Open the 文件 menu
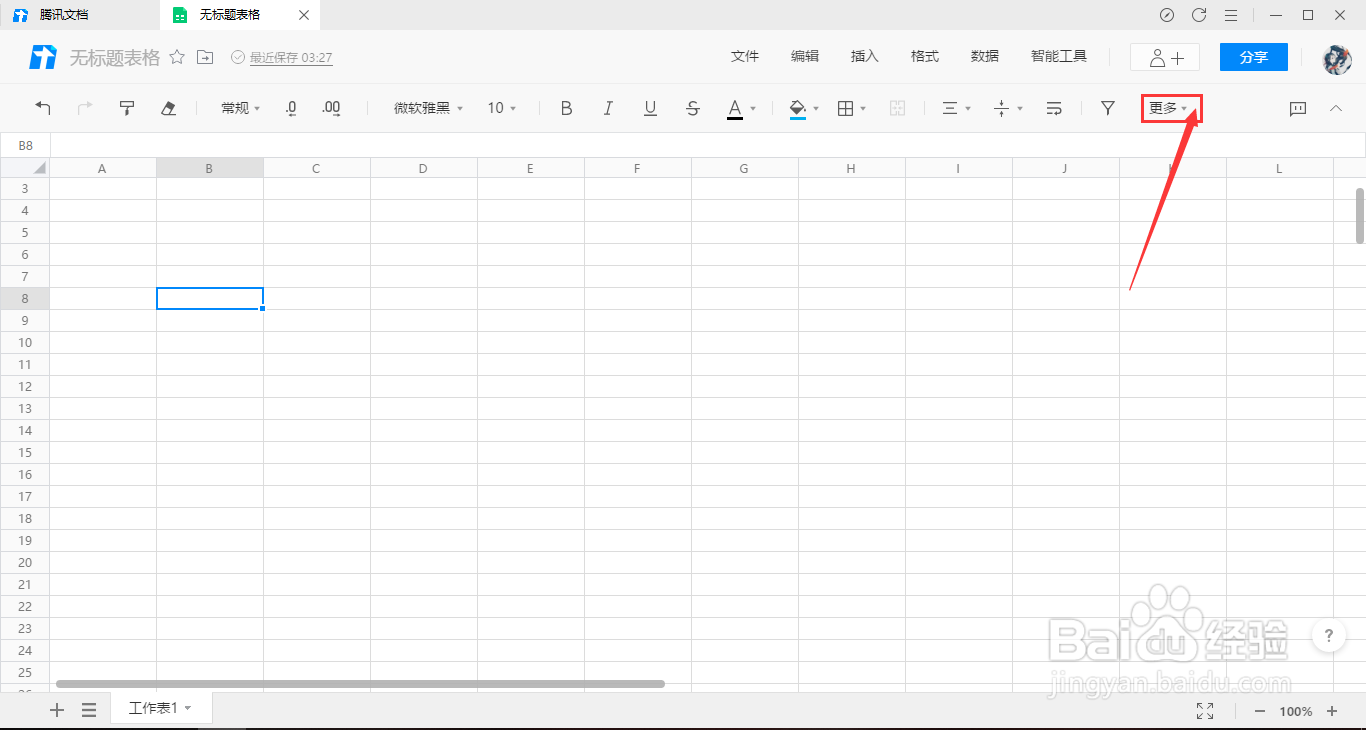The image size is (1366, 730). tap(745, 57)
